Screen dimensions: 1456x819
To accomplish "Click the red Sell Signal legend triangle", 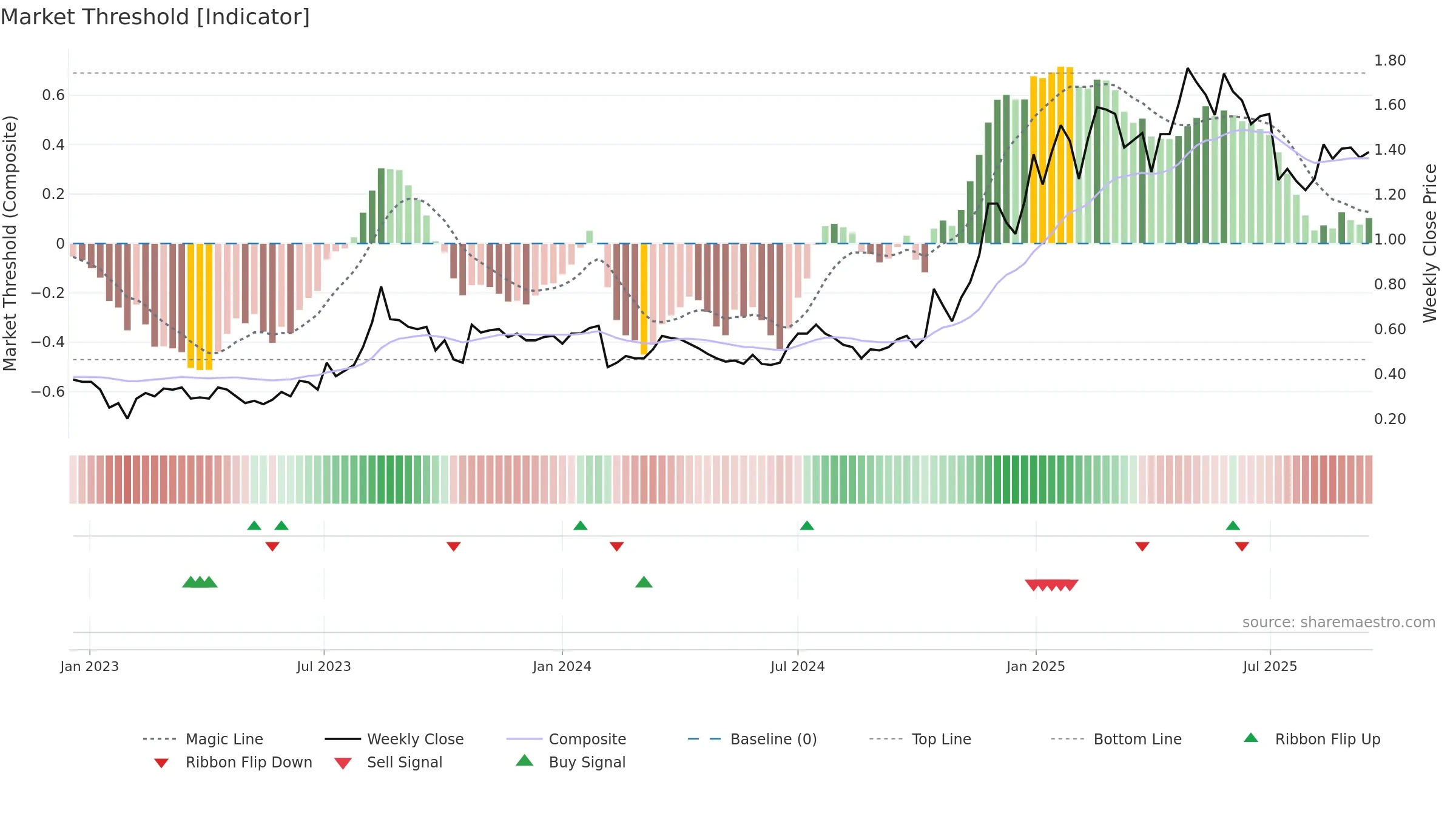I will pyautogui.click(x=343, y=763).
